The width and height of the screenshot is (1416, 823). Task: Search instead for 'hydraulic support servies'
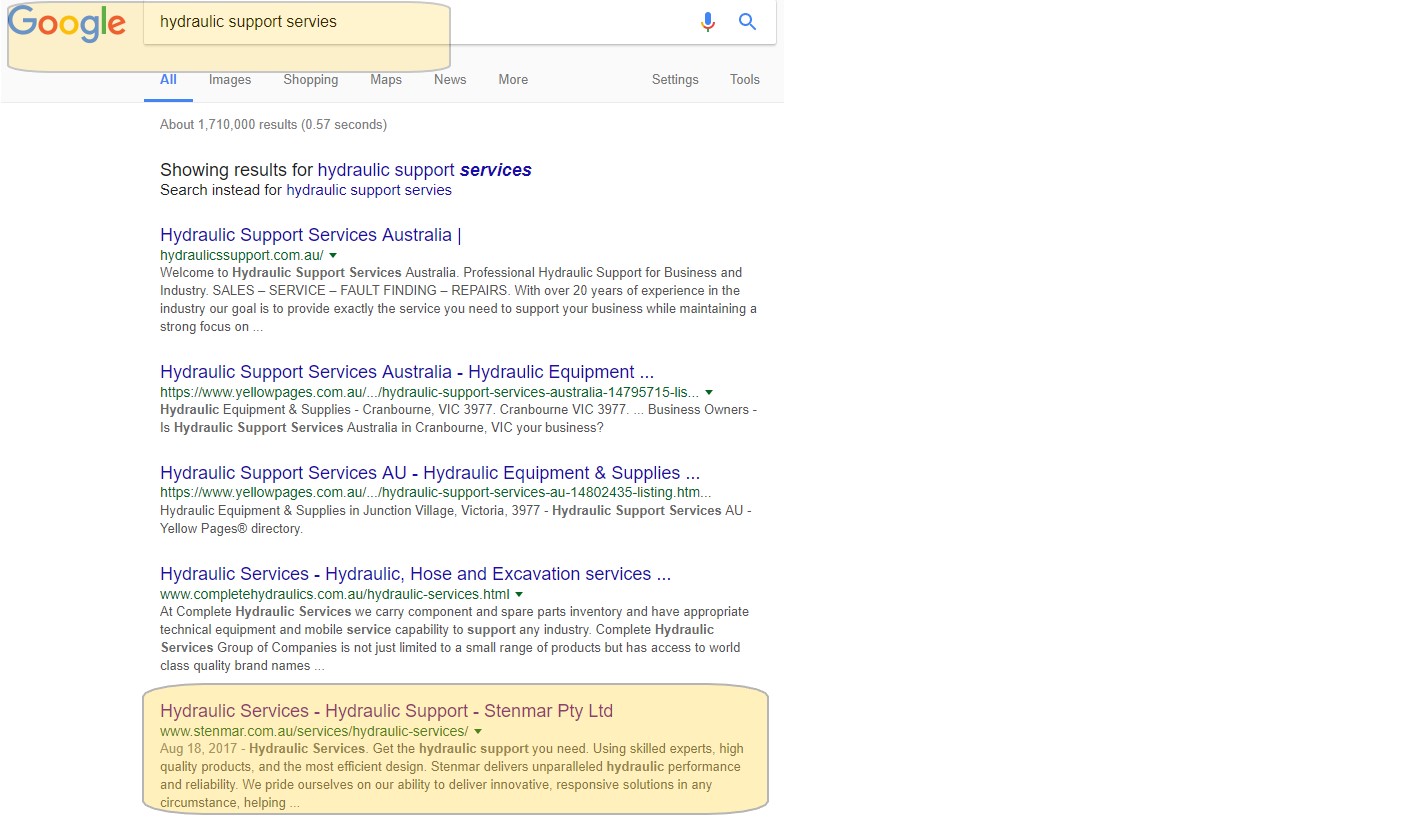point(369,190)
